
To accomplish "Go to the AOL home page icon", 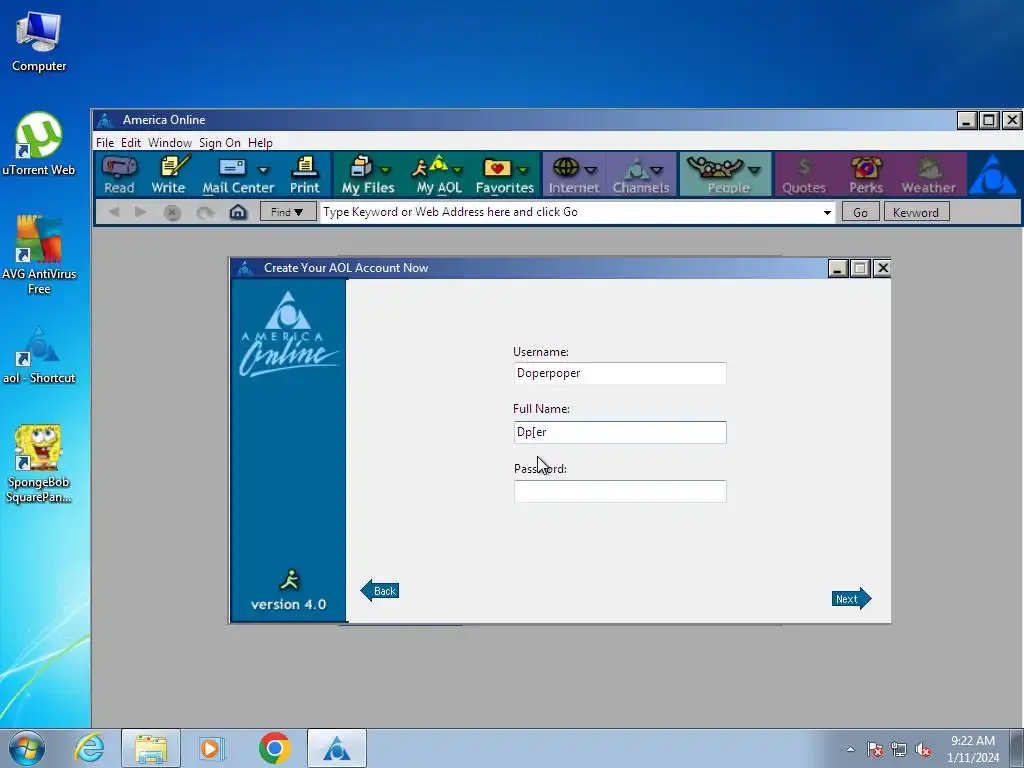I will tap(238, 212).
